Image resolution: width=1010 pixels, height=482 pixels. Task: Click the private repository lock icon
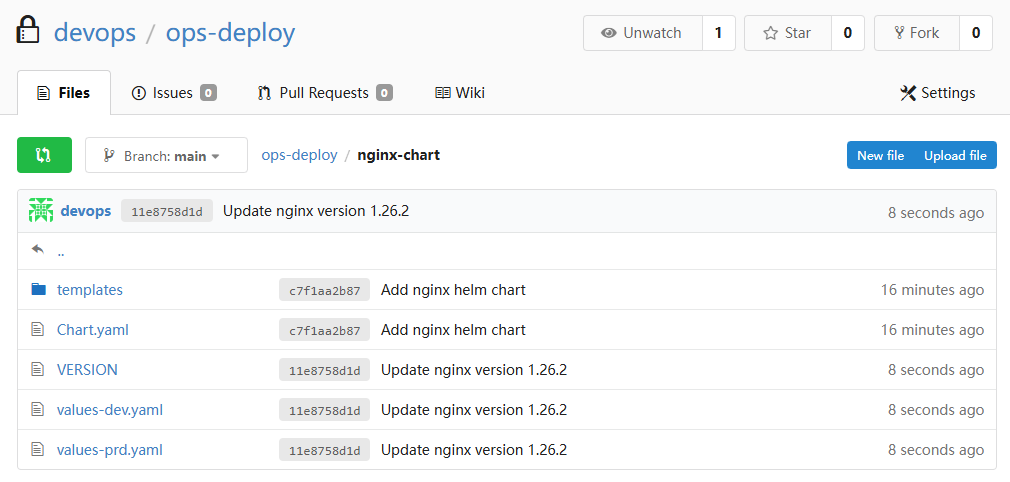pyautogui.click(x=28, y=30)
